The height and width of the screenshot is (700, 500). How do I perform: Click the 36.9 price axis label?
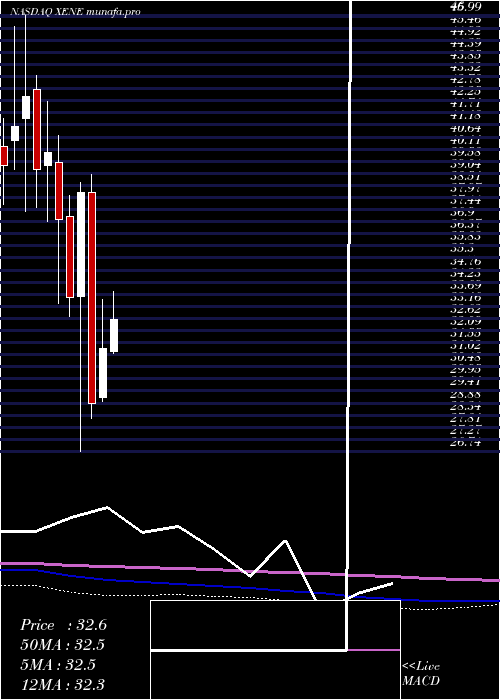(x=462, y=213)
